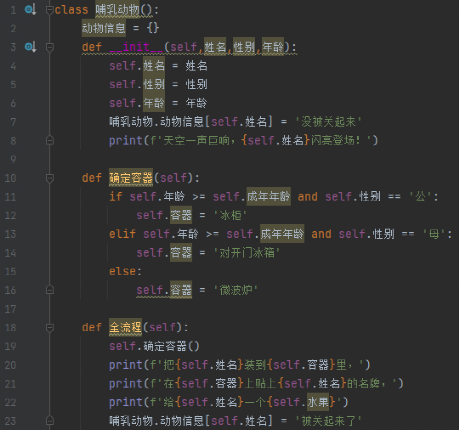Image resolution: width=459 pixels, height=430 pixels.
Task: Click the else keyword on line 15
Action: [x=122, y=271]
